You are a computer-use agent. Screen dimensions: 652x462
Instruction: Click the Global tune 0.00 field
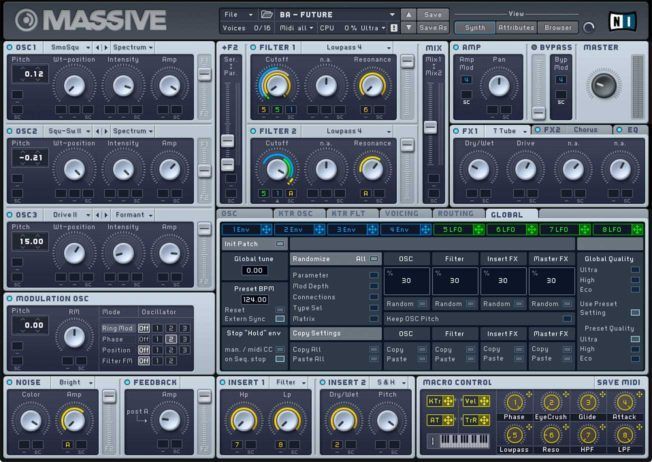click(254, 270)
